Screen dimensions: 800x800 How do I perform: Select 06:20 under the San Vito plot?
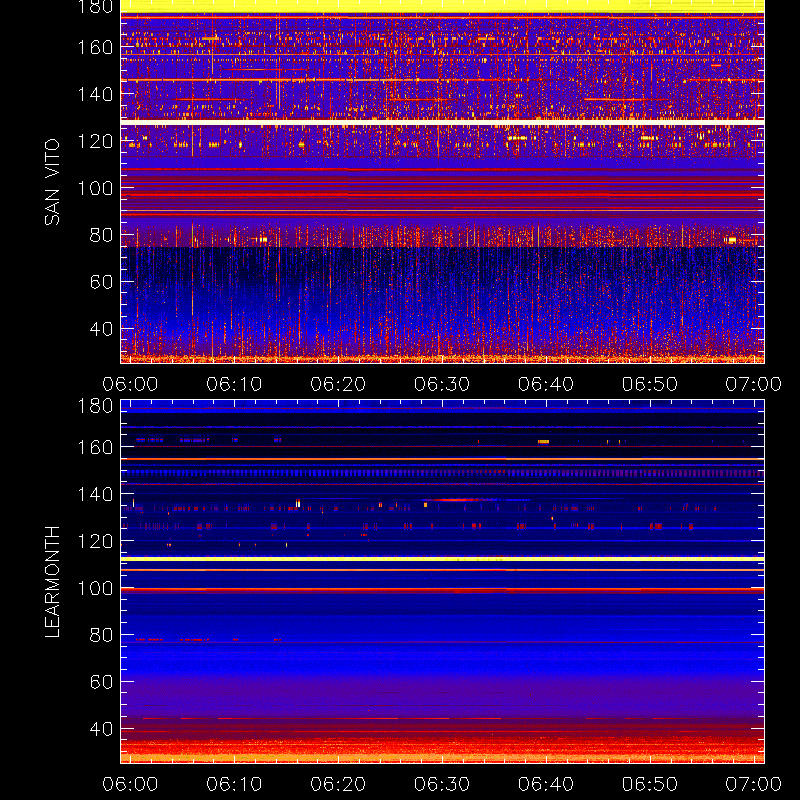(x=338, y=384)
